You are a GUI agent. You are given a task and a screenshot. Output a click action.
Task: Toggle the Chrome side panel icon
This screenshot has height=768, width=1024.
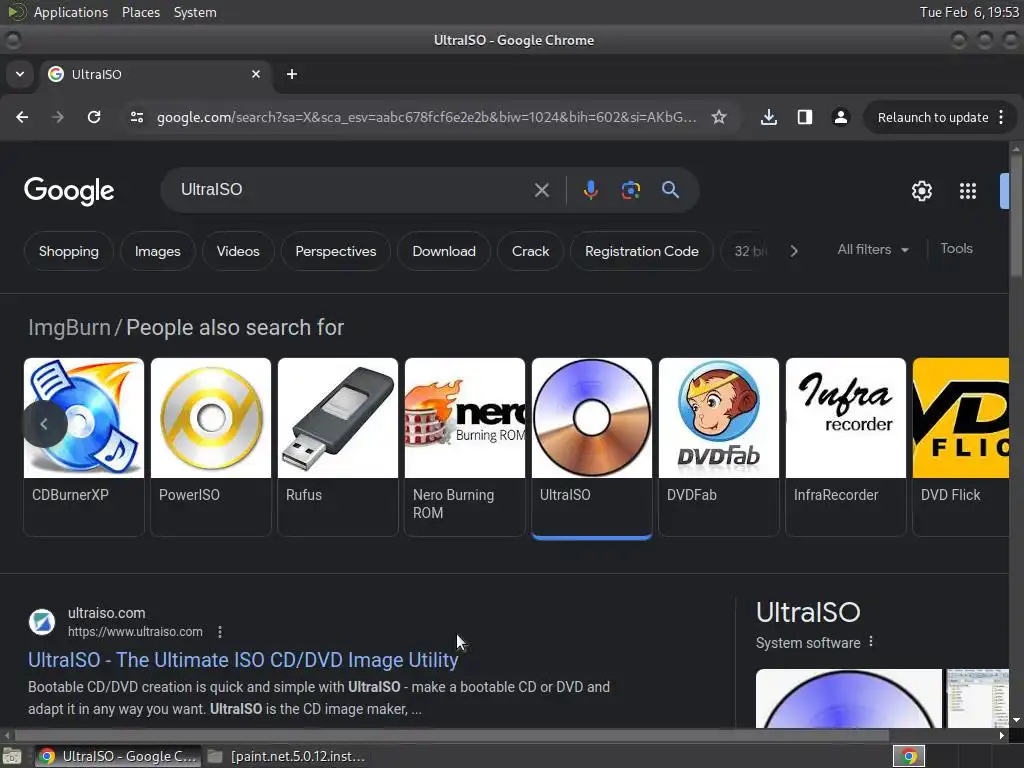point(805,117)
